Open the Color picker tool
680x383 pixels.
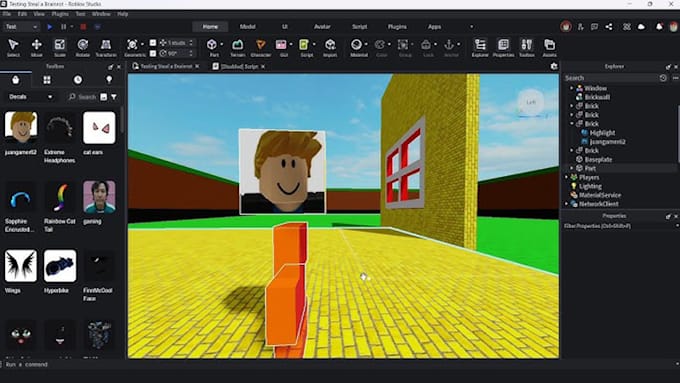[x=381, y=48]
